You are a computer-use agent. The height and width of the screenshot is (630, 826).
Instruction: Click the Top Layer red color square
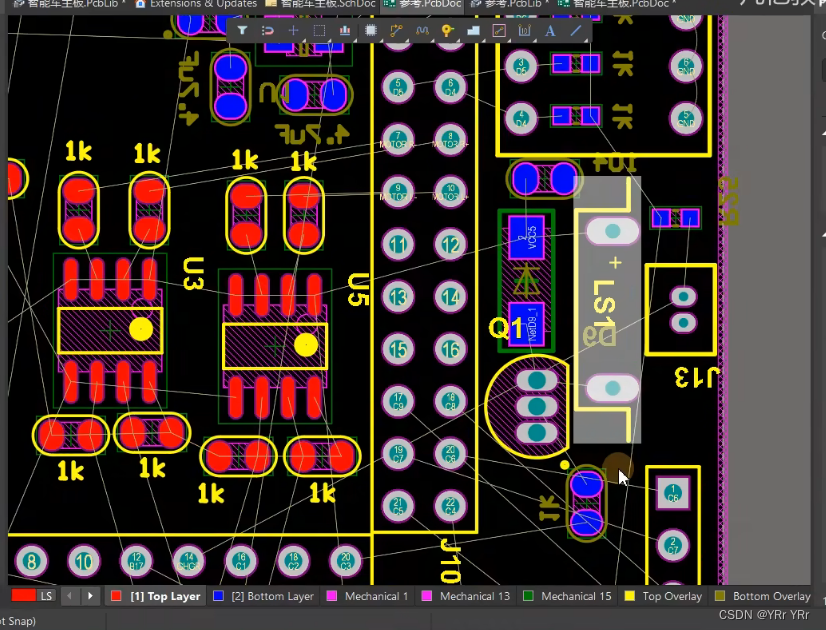(116, 596)
